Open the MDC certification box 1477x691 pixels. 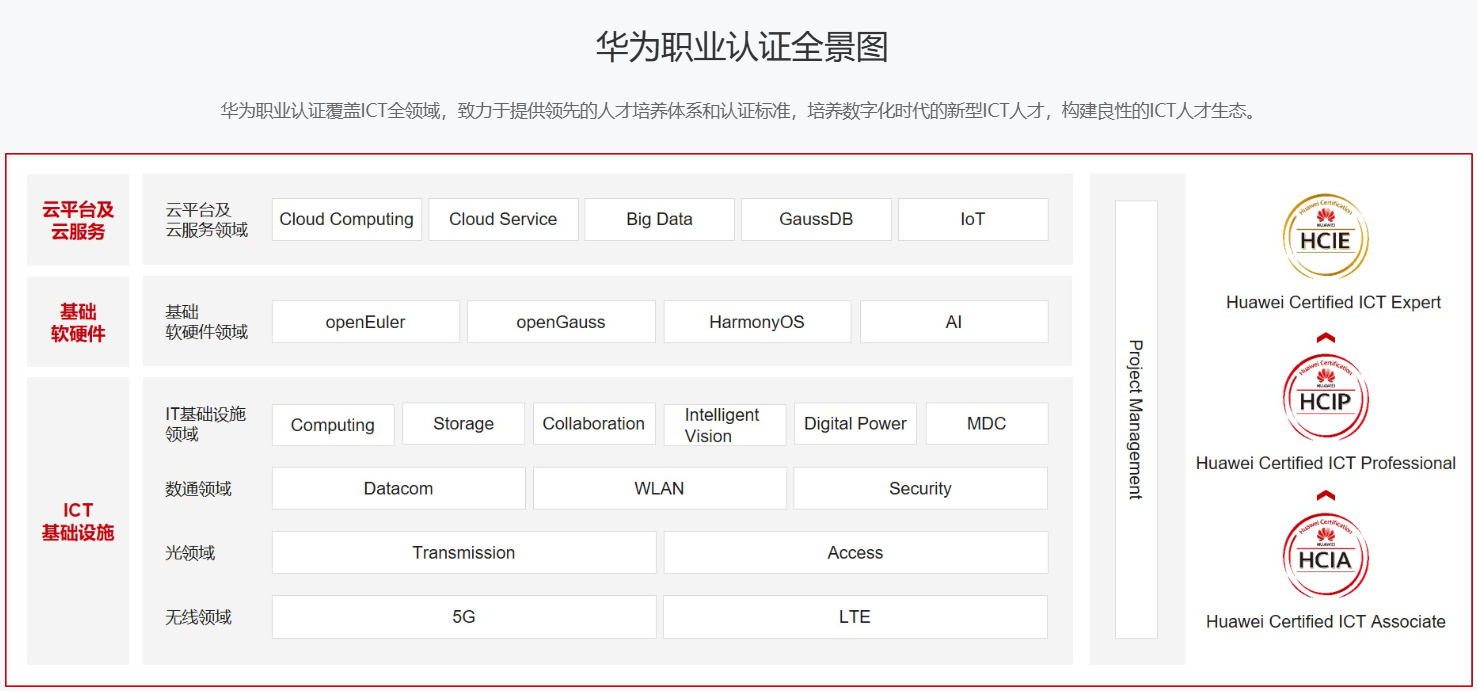(987, 424)
